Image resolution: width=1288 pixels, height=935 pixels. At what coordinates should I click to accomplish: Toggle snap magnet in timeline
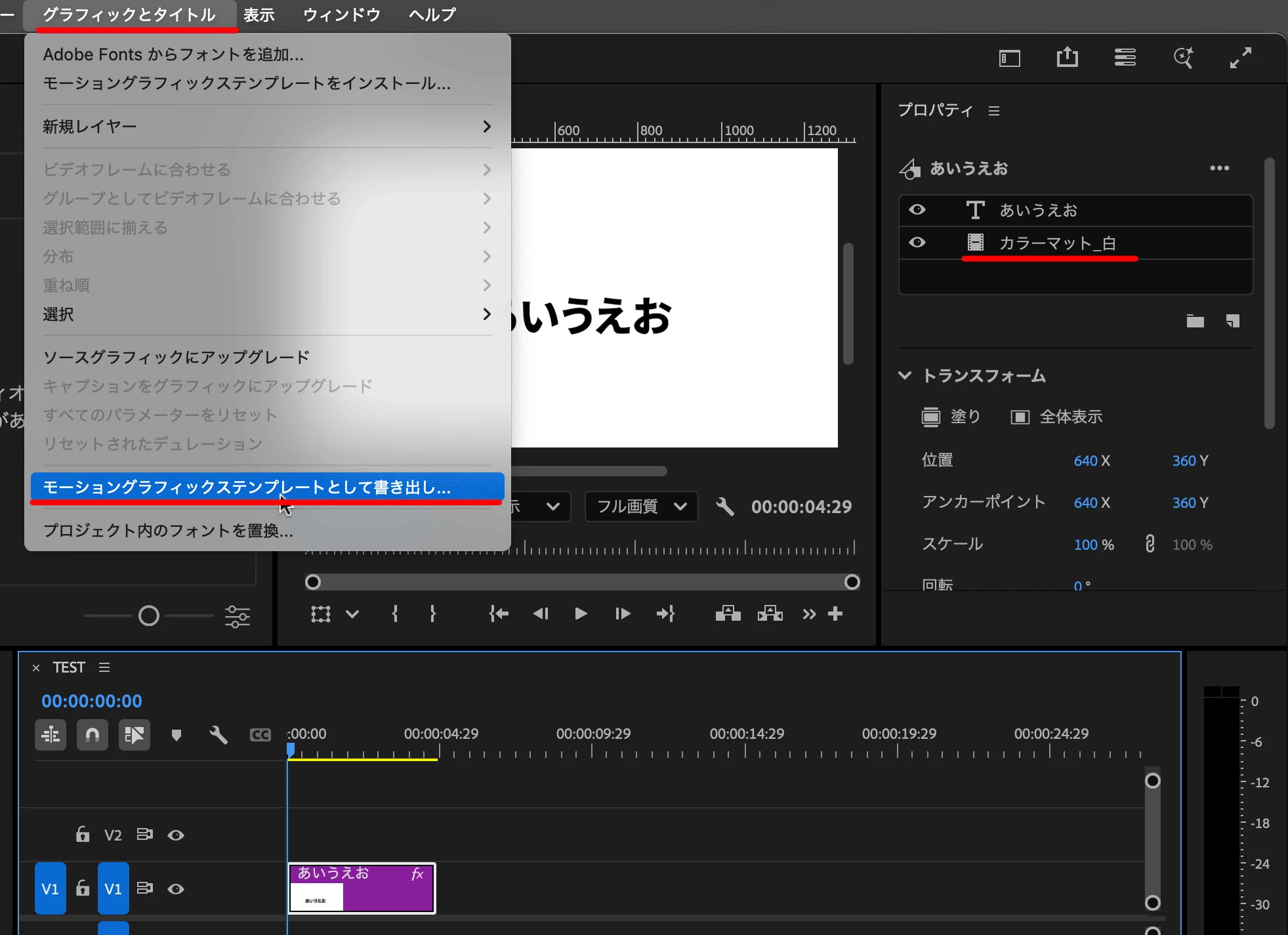92,735
